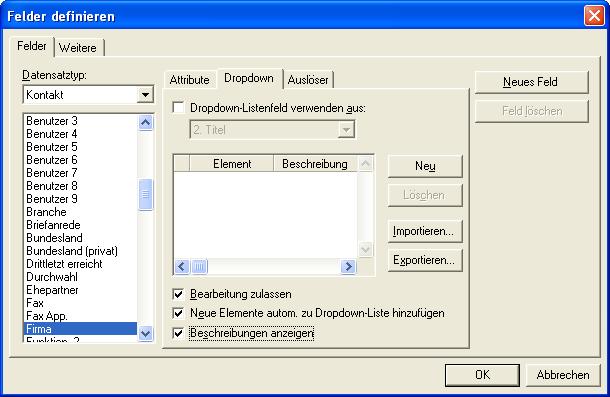
Task: Click the field list scrollbar thumb
Action: [x=145, y=194]
